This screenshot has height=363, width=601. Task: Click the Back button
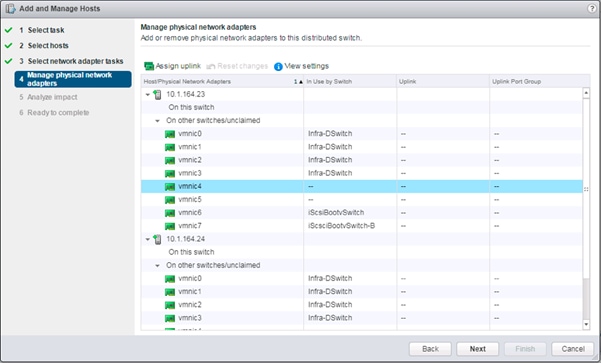(430, 349)
